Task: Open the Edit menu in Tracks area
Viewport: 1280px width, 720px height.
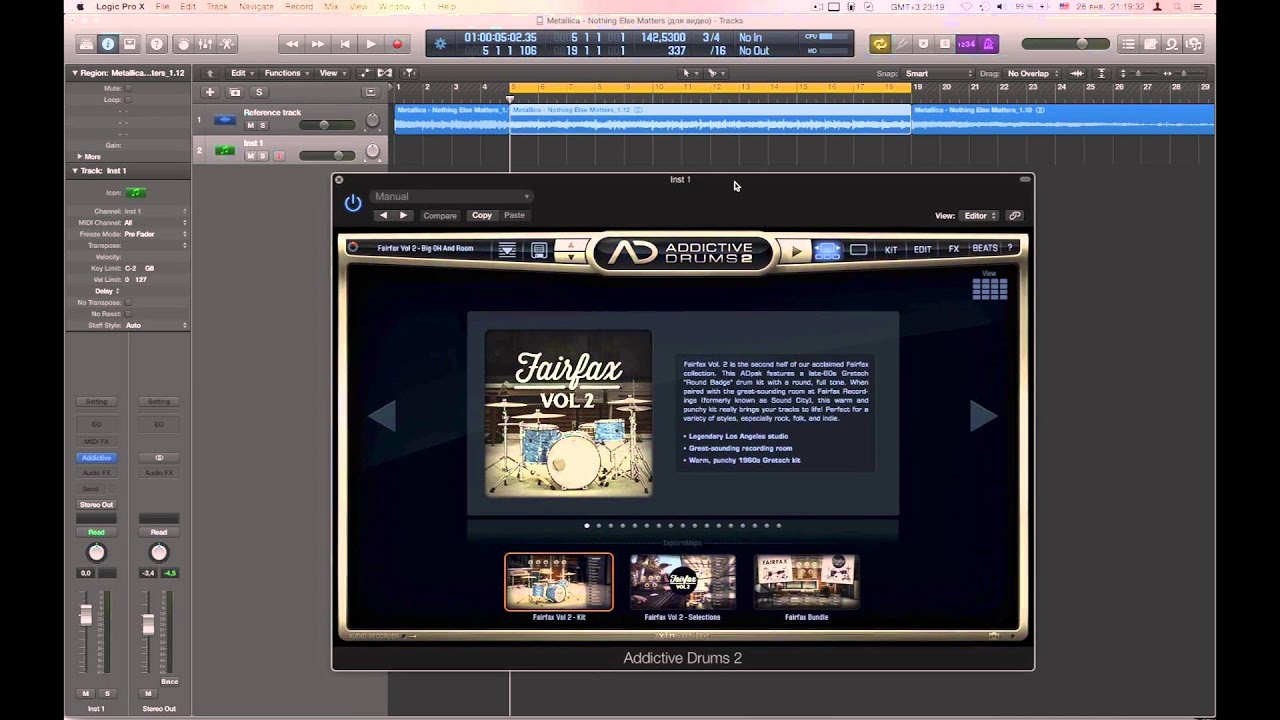Action: pos(241,73)
